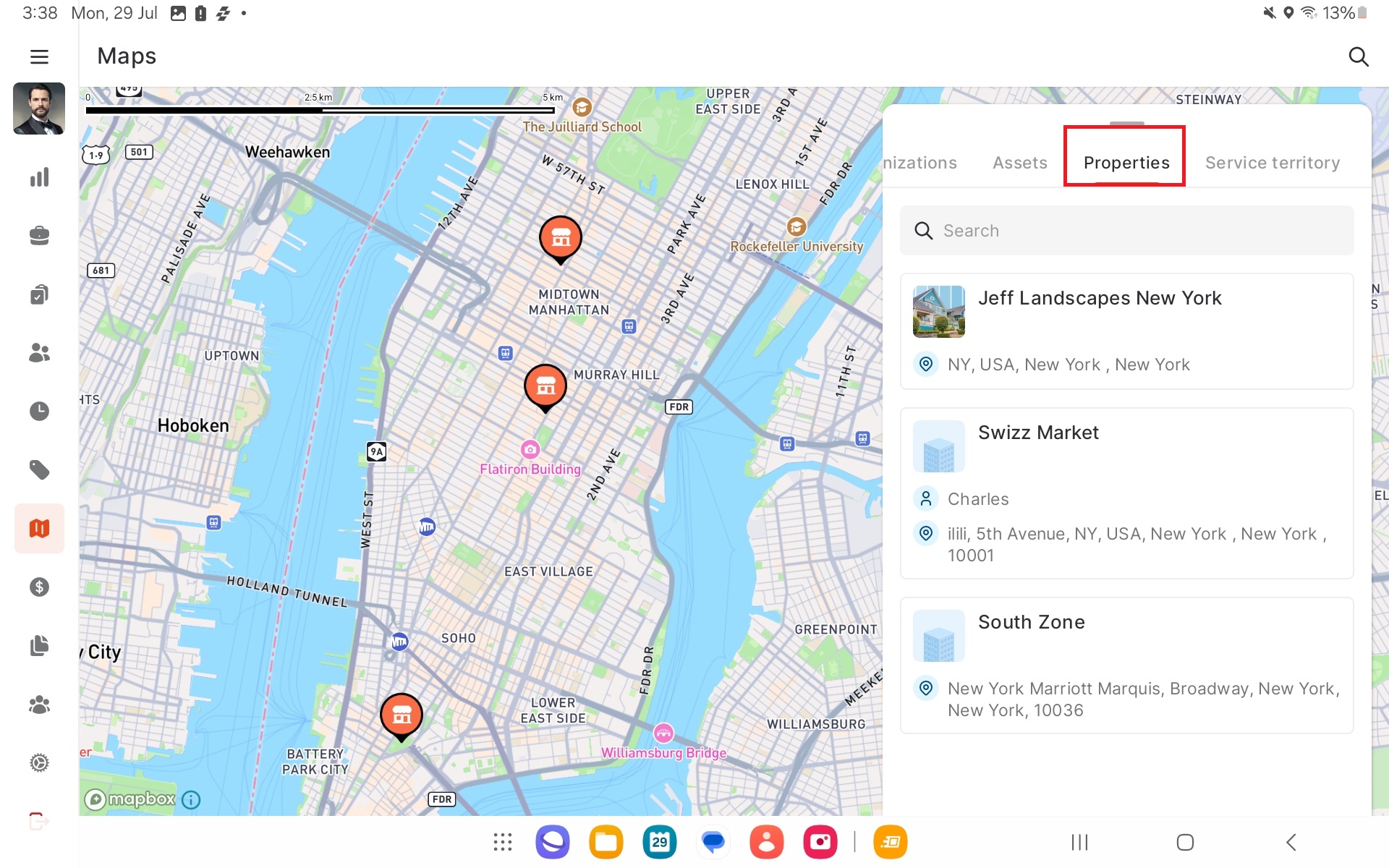Switch to the Service territory tab
1389x868 pixels.
pyautogui.click(x=1272, y=163)
